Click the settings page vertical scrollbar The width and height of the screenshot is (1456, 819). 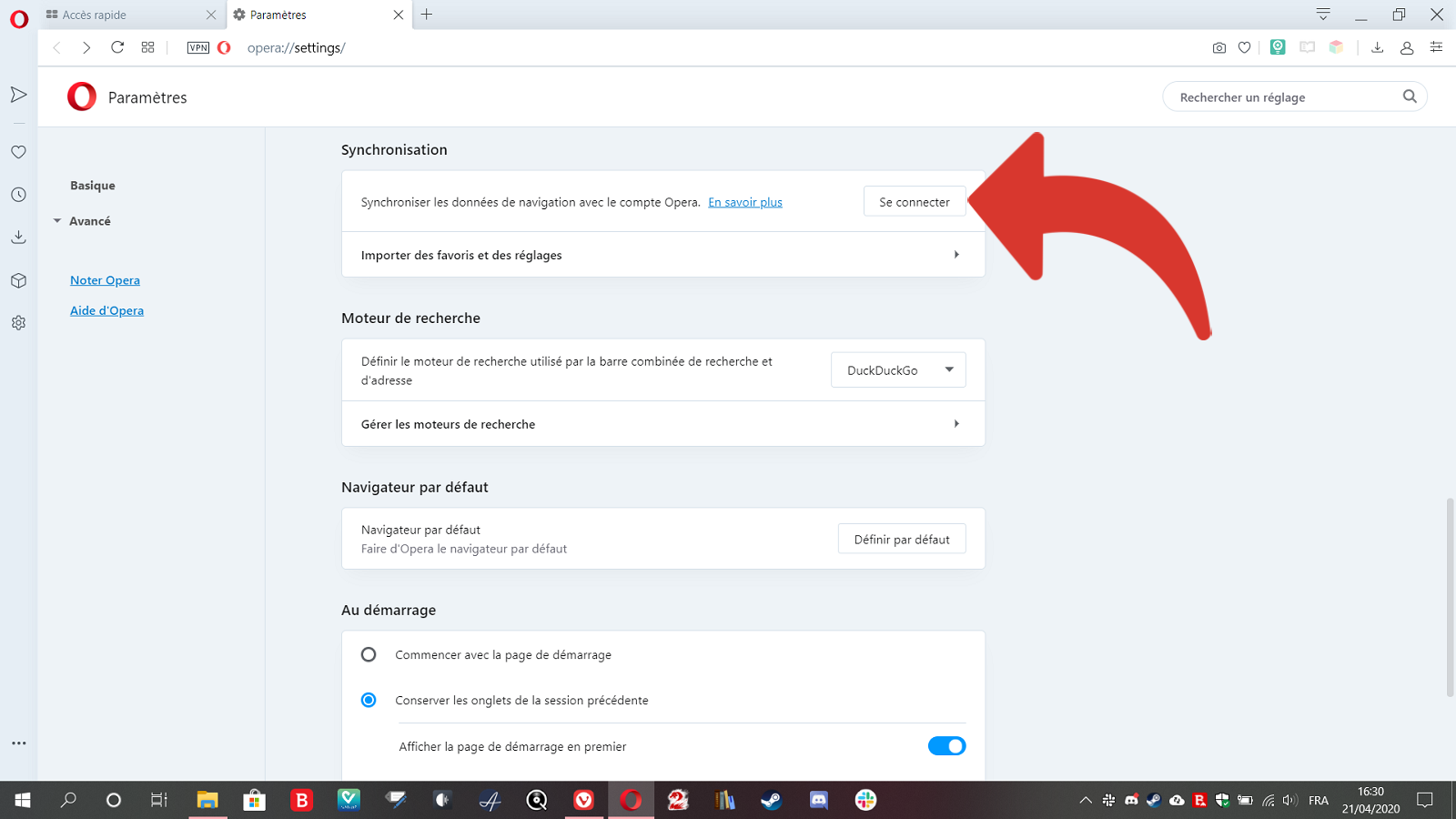tap(1451, 597)
